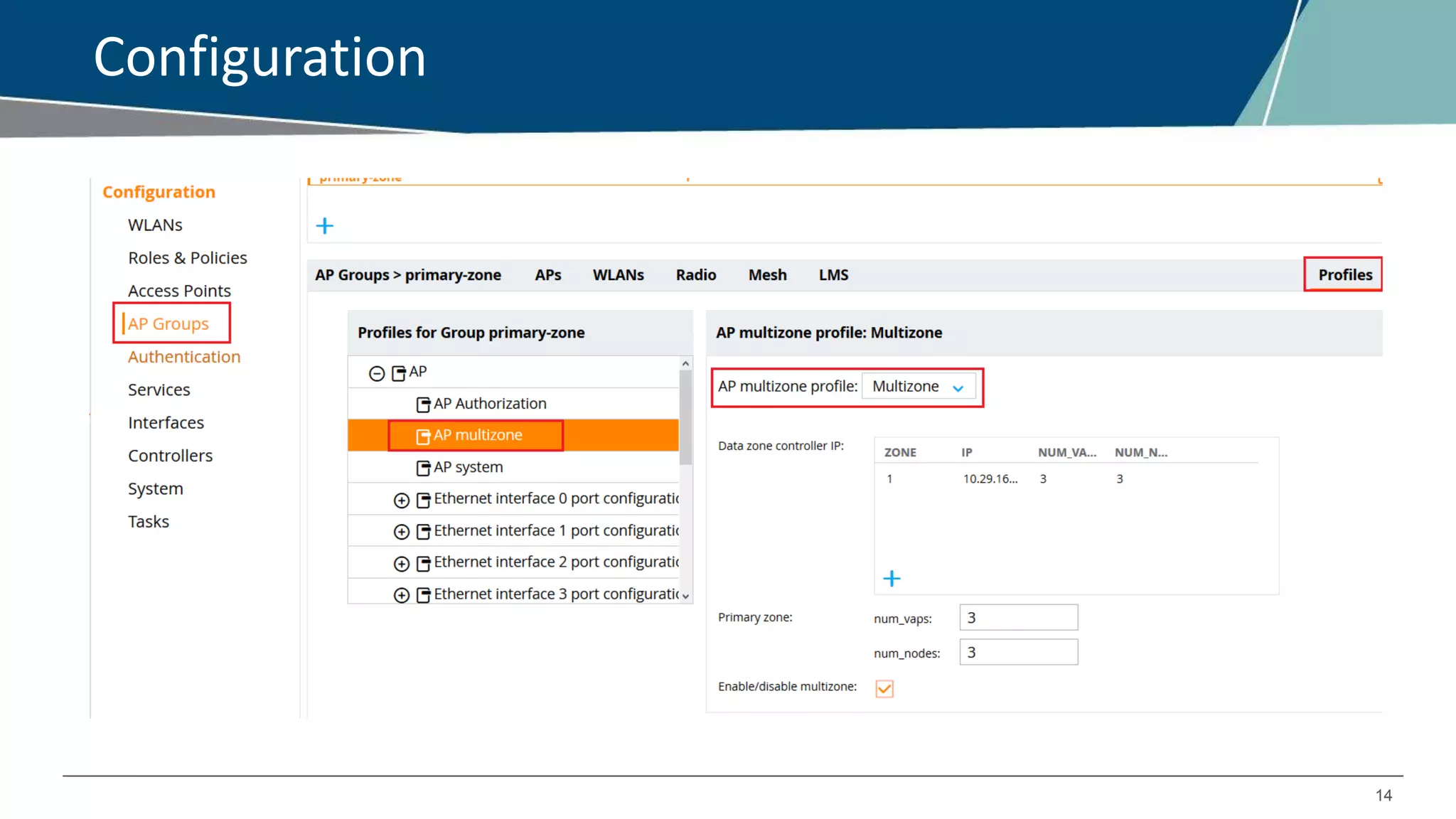Click the AP Authorization profile icon
The image size is (1456, 819).
[423, 405]
